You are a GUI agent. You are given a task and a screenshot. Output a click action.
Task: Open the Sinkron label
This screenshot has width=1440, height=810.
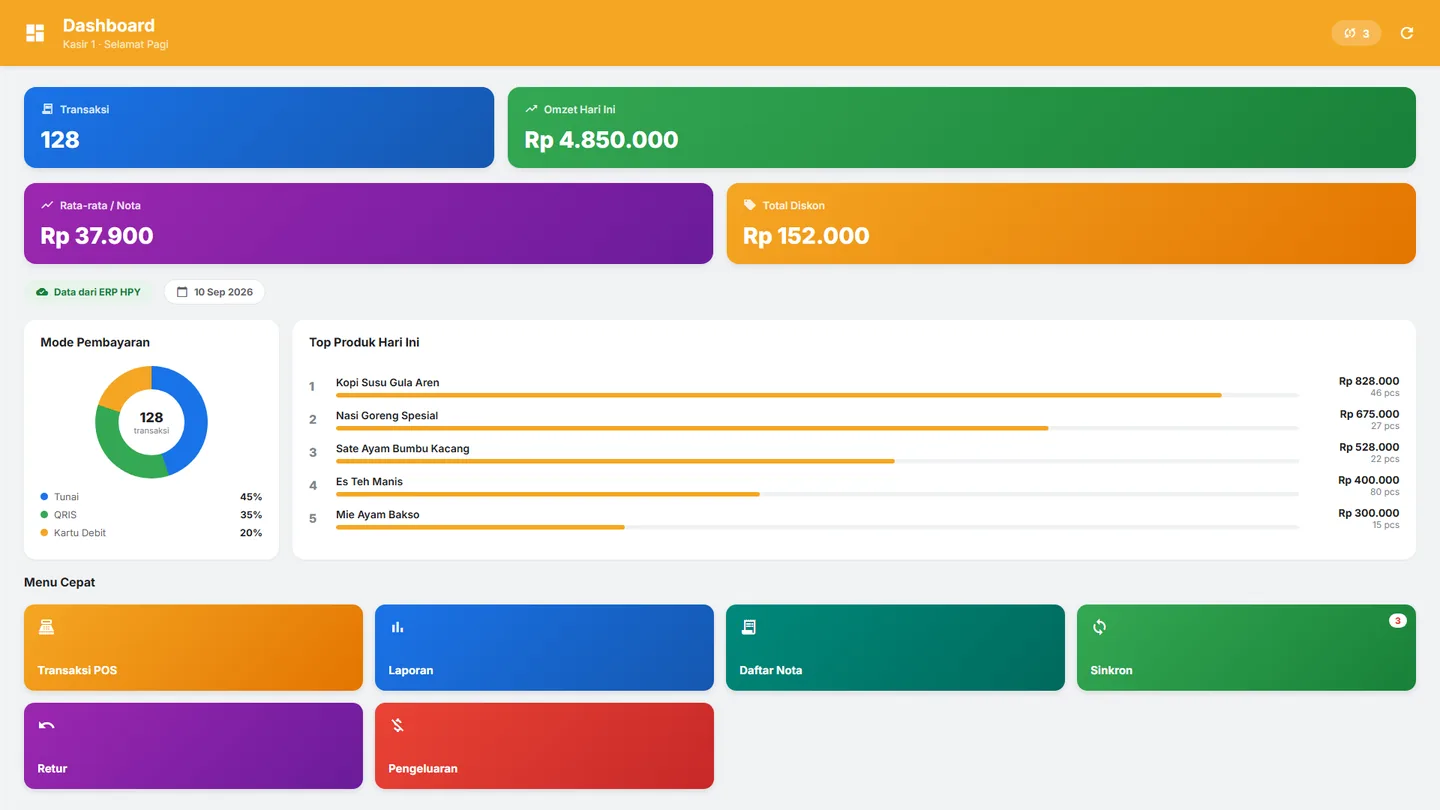(1112, 670)
